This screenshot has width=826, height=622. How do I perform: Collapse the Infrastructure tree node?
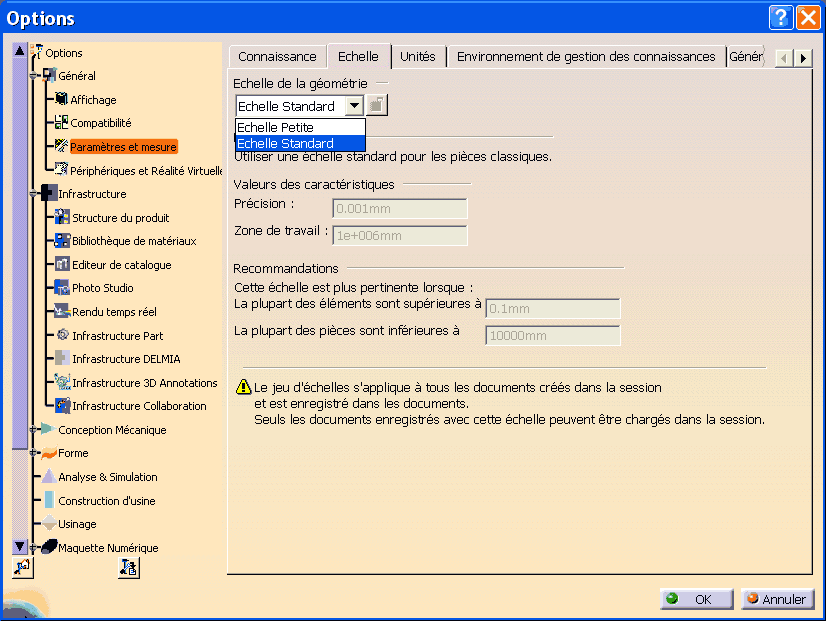coord(33,193)
